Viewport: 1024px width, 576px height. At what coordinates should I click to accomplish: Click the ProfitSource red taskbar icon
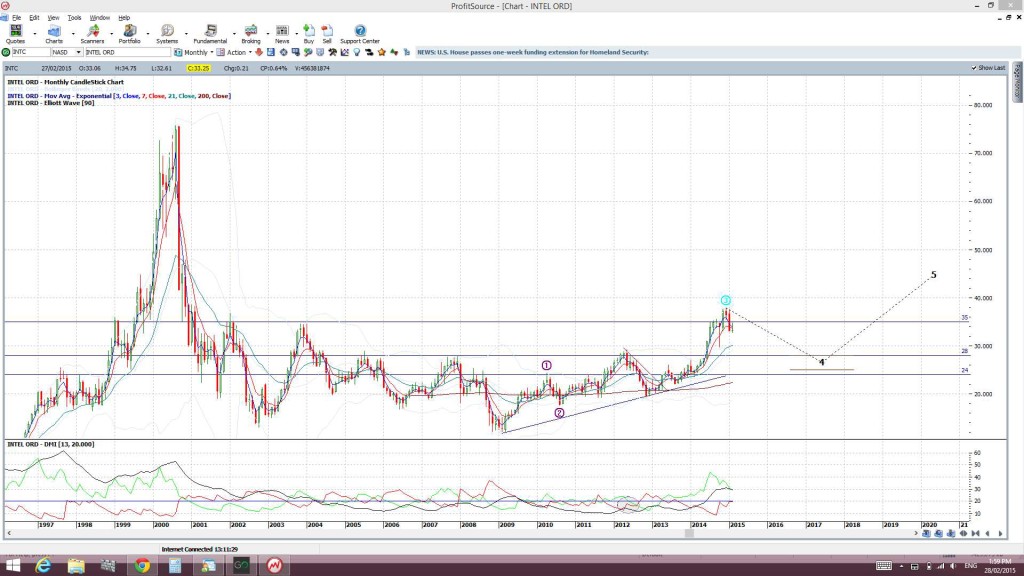click(x=274, y=566)
